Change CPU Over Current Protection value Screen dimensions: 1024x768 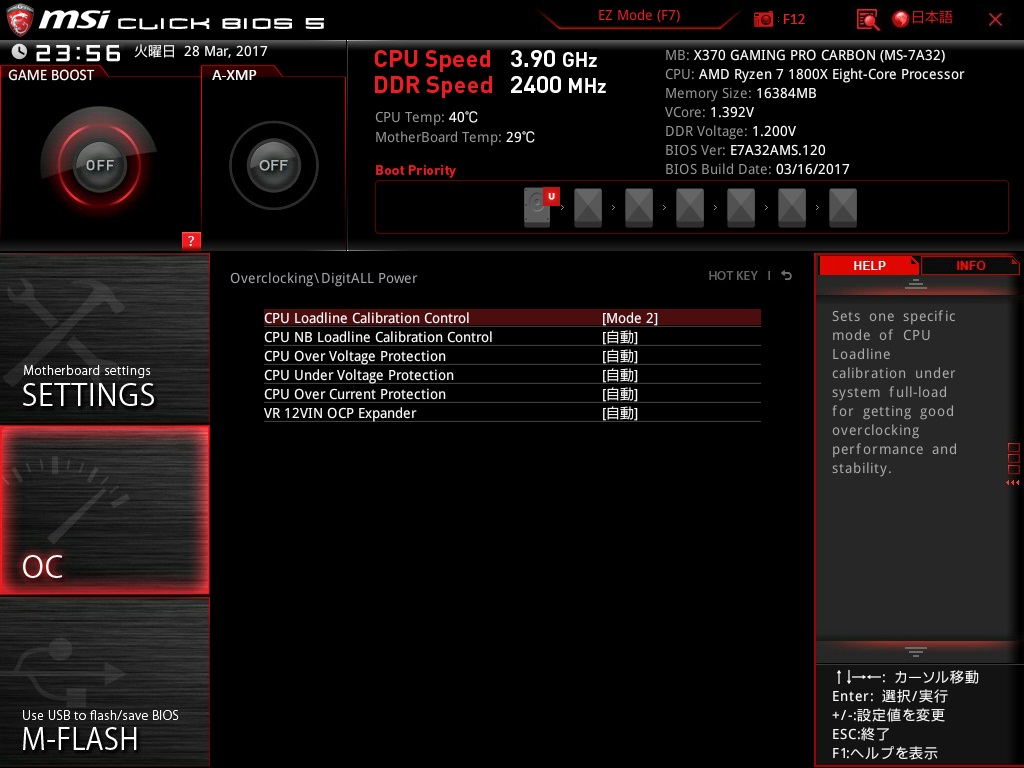(x=620, y=394)
